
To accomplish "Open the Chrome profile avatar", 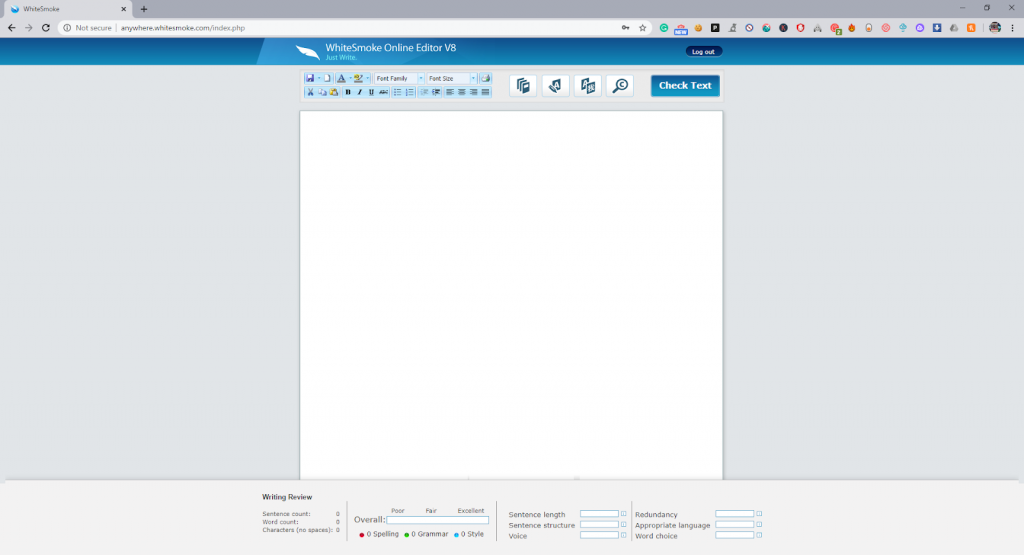I will (995, 27).
